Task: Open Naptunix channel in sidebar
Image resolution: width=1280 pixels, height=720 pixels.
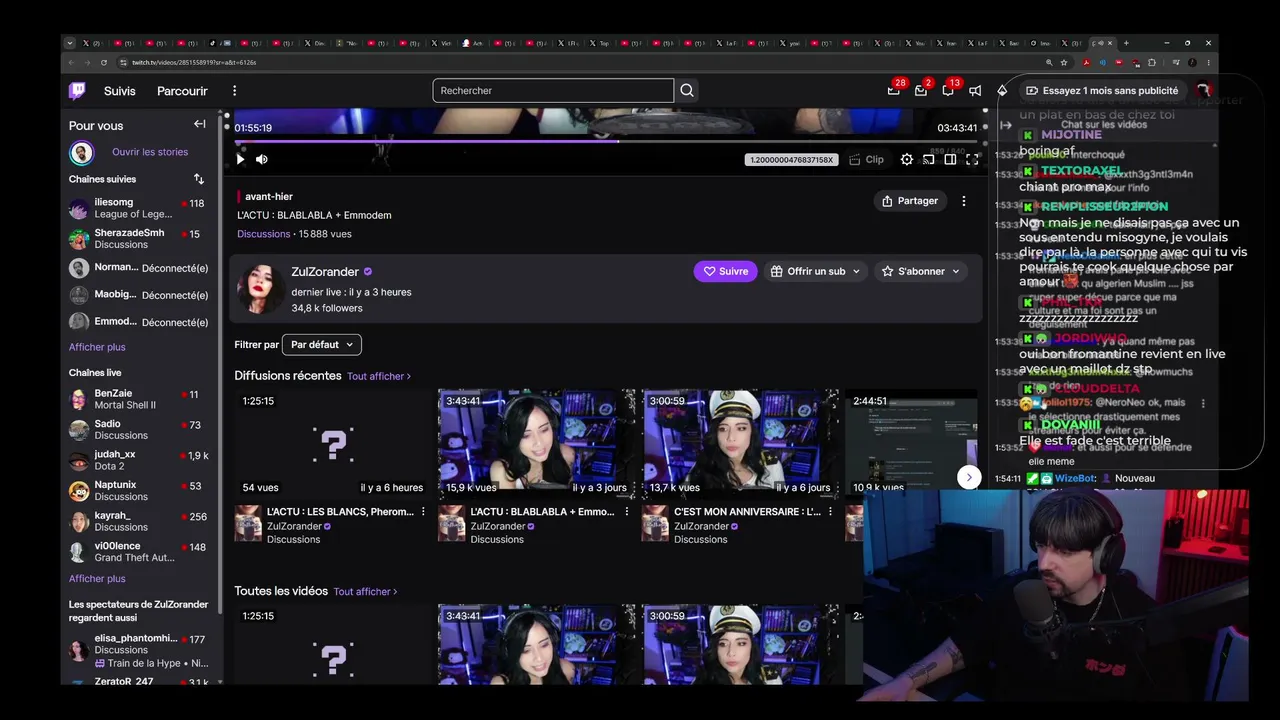Action: (138, 491)
